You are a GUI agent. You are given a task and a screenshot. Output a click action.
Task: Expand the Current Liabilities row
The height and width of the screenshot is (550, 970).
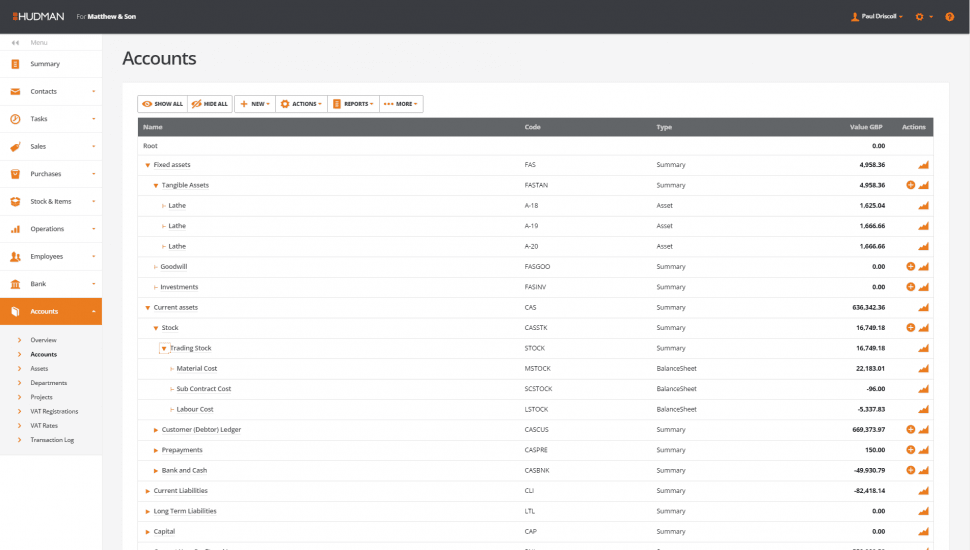148,491
